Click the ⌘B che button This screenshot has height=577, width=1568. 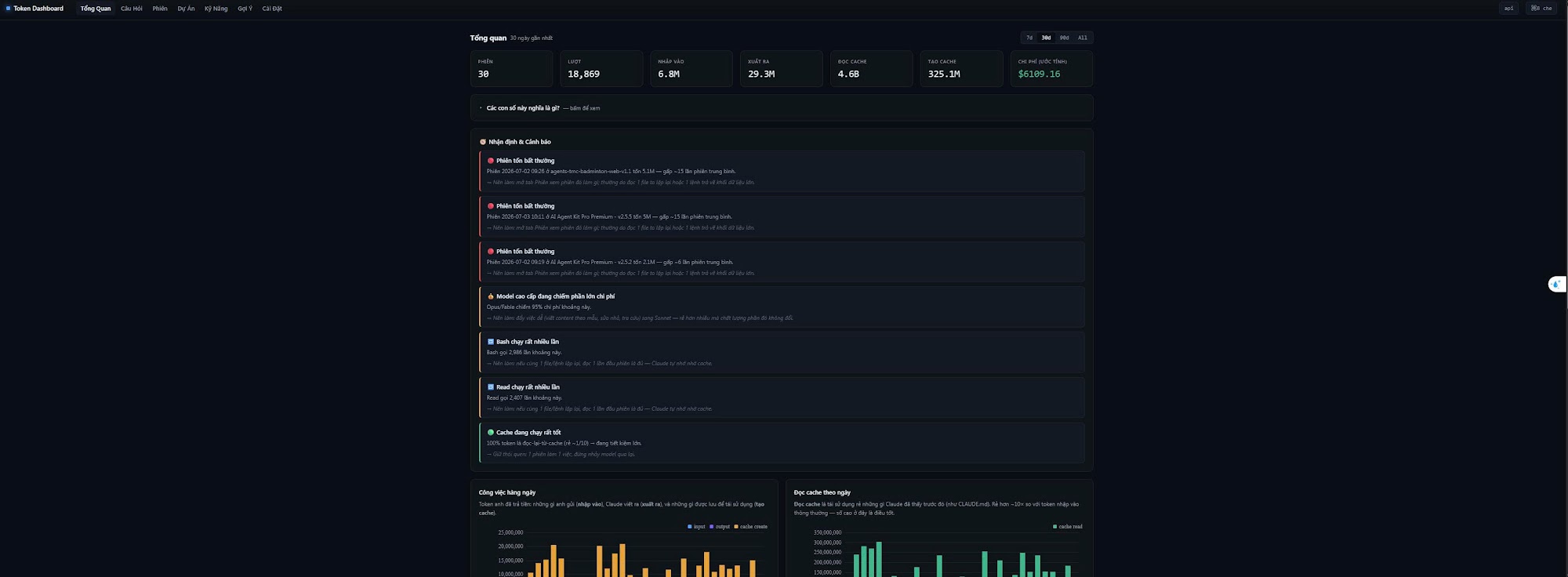(x=1541, y=9)
